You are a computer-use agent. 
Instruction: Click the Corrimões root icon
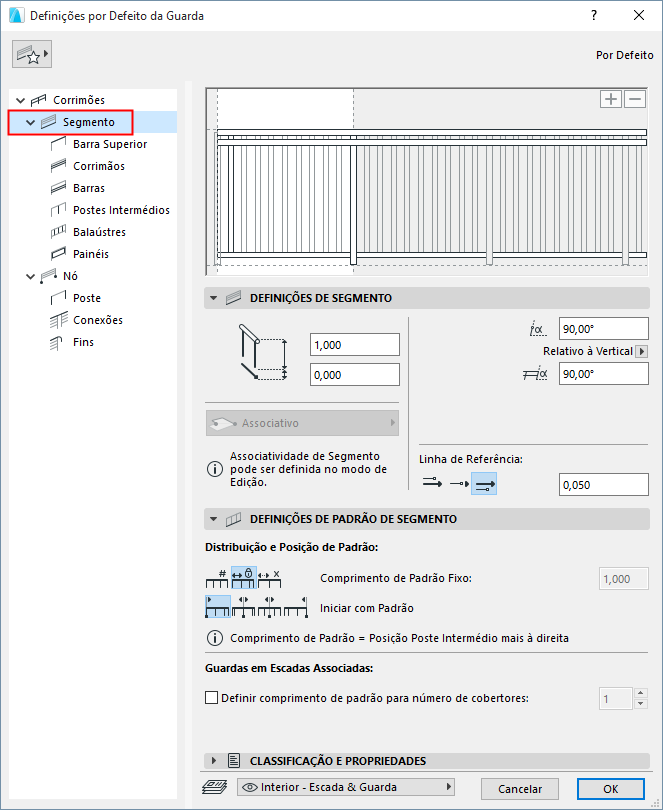click(39, 100)
